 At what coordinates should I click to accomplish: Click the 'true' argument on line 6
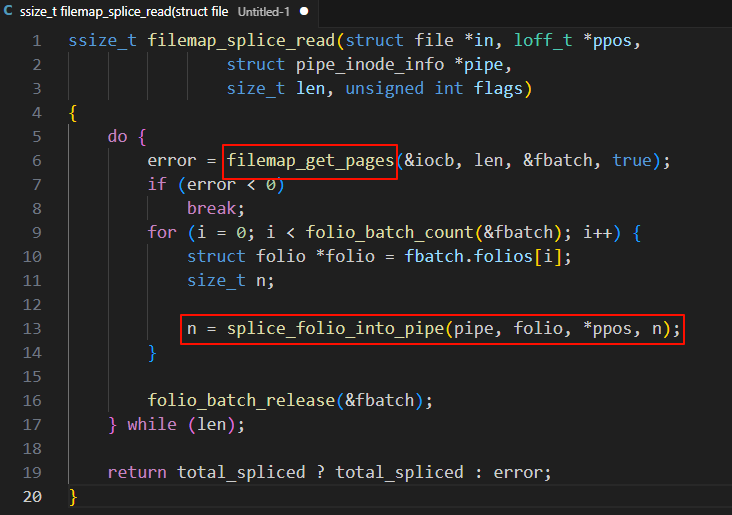[632, 161]
